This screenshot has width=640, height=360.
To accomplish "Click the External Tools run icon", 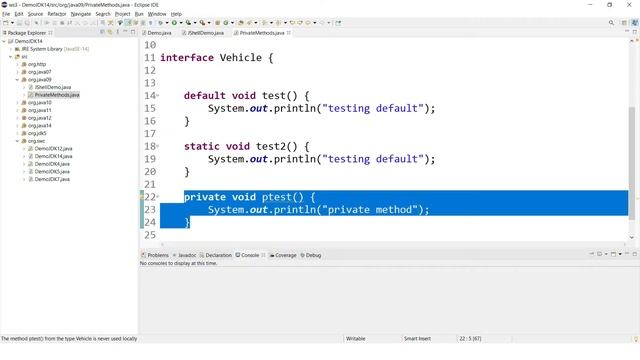I will pos(202,23).
